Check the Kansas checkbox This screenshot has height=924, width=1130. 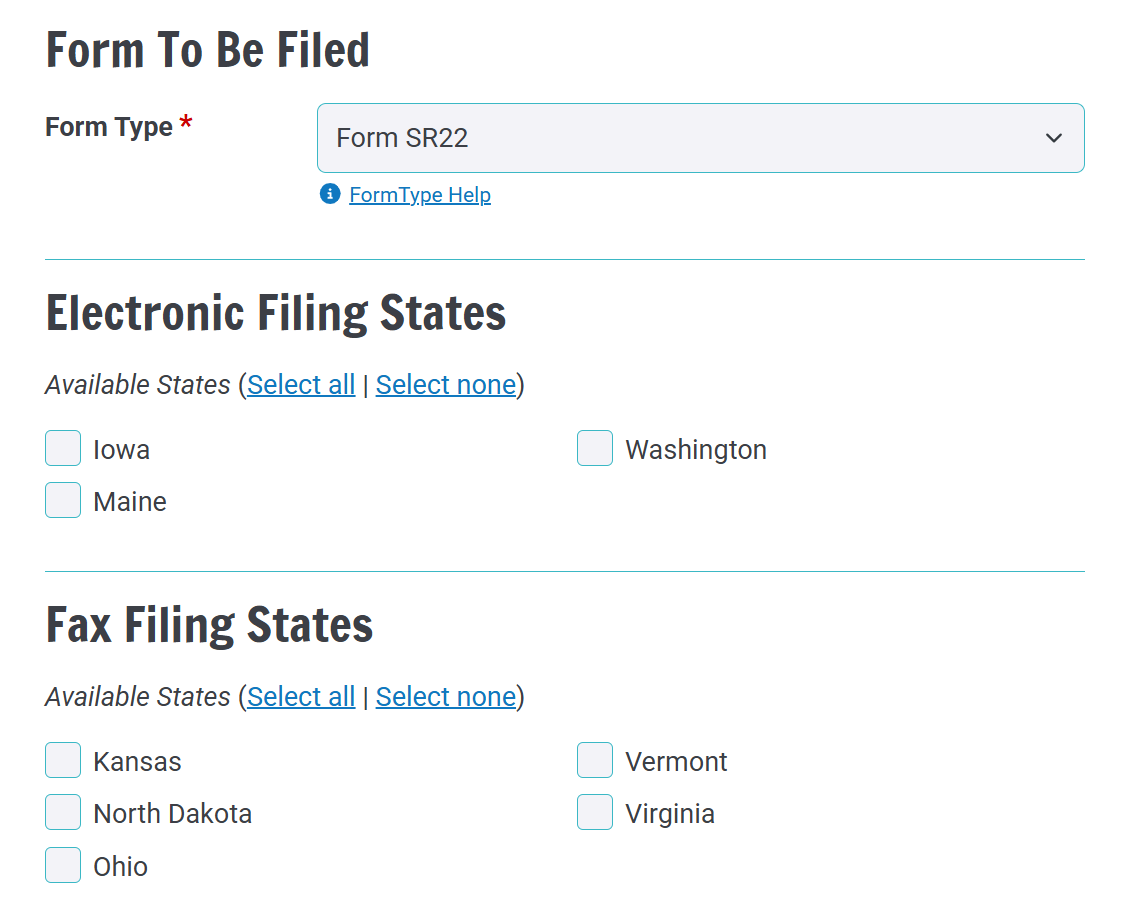[62, 760]
